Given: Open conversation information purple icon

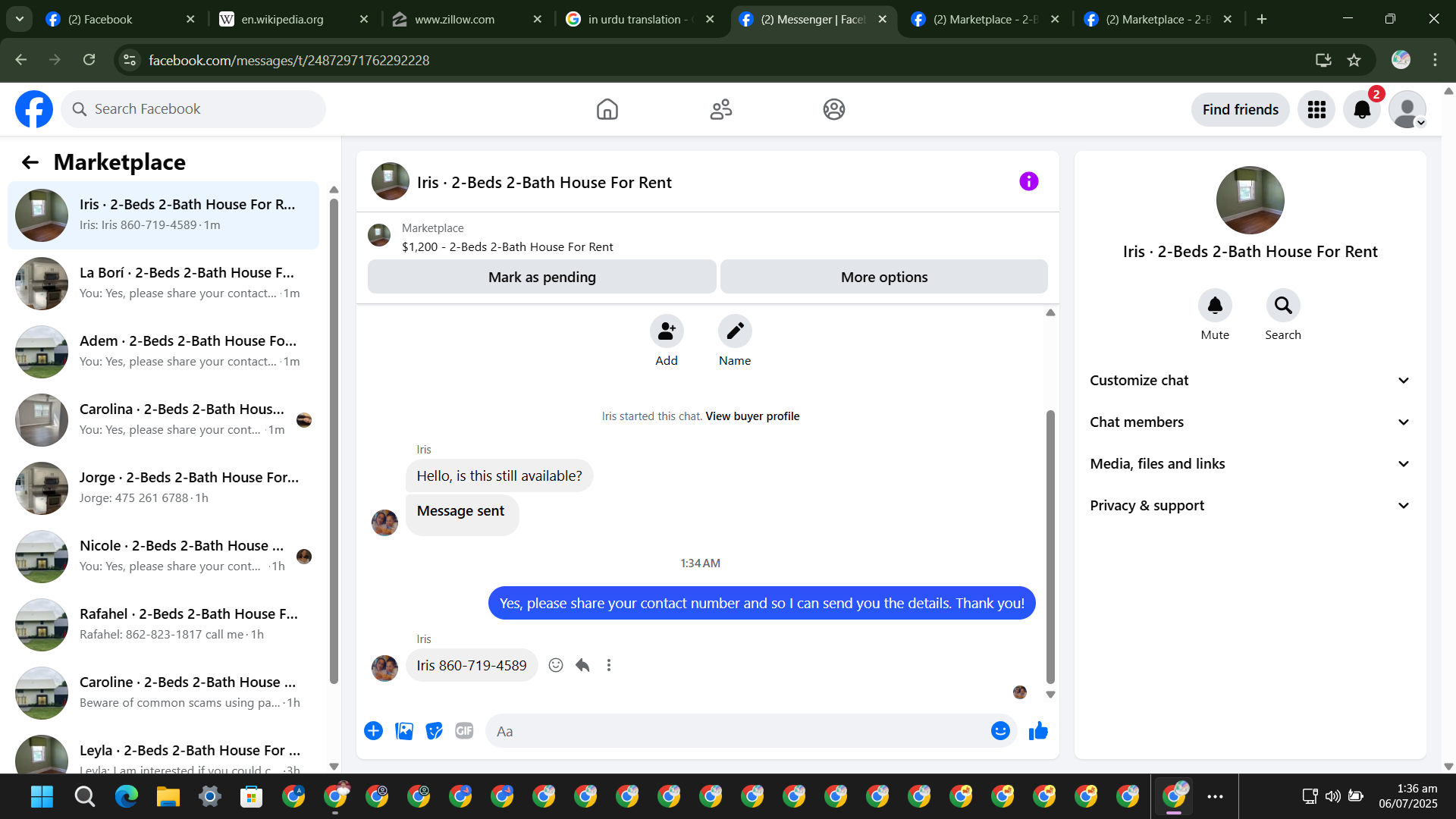Looking at the screenshot, I should (x=1028, y=181).
